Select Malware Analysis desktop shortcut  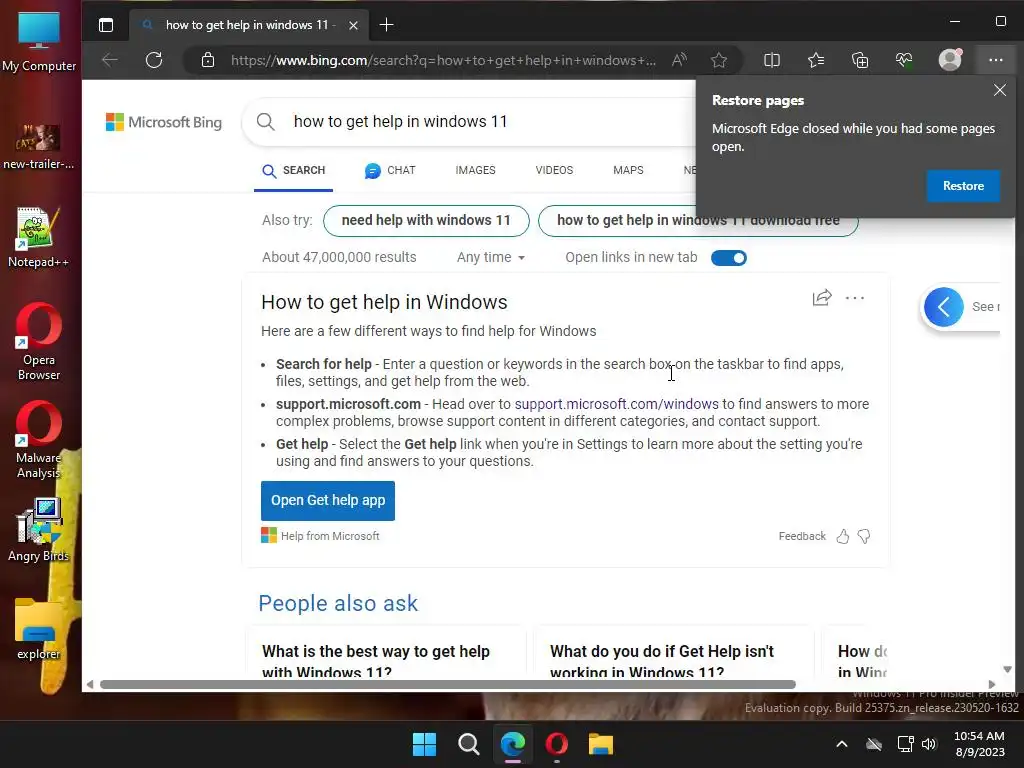(x=39, y=440)
